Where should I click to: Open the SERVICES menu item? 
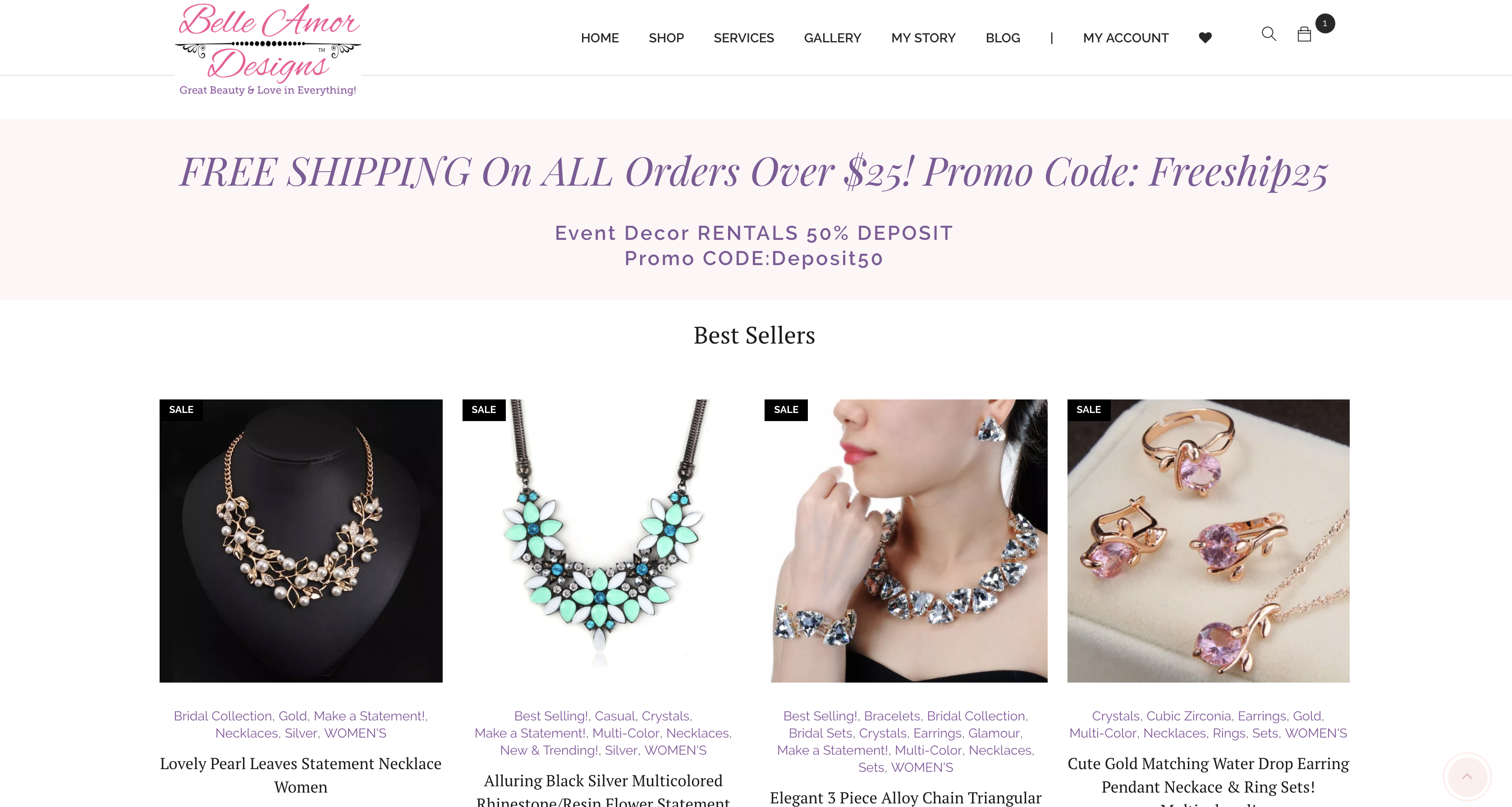tap(744, 38)
